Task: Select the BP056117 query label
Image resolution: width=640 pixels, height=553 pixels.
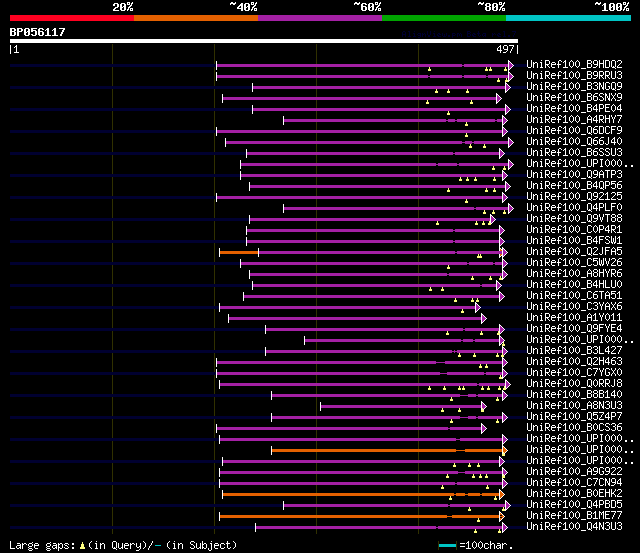Action: coord(38,32)
